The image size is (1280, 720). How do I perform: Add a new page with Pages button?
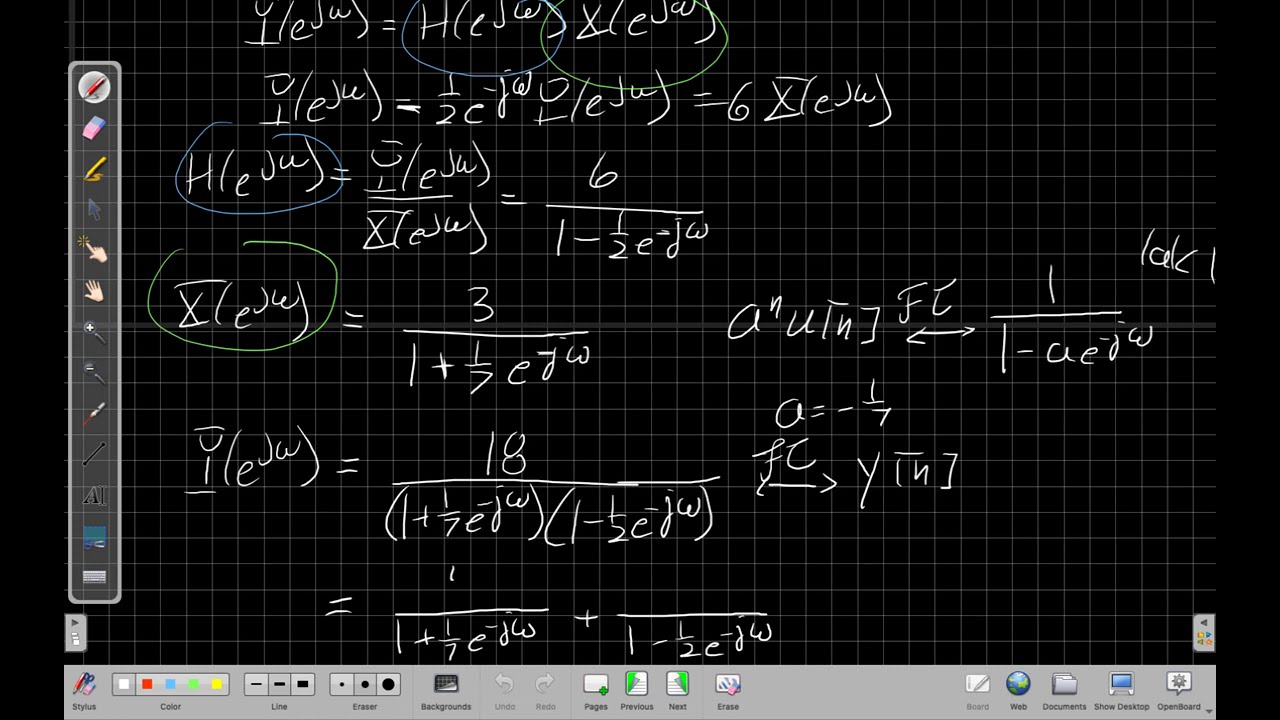click(596, 690)
